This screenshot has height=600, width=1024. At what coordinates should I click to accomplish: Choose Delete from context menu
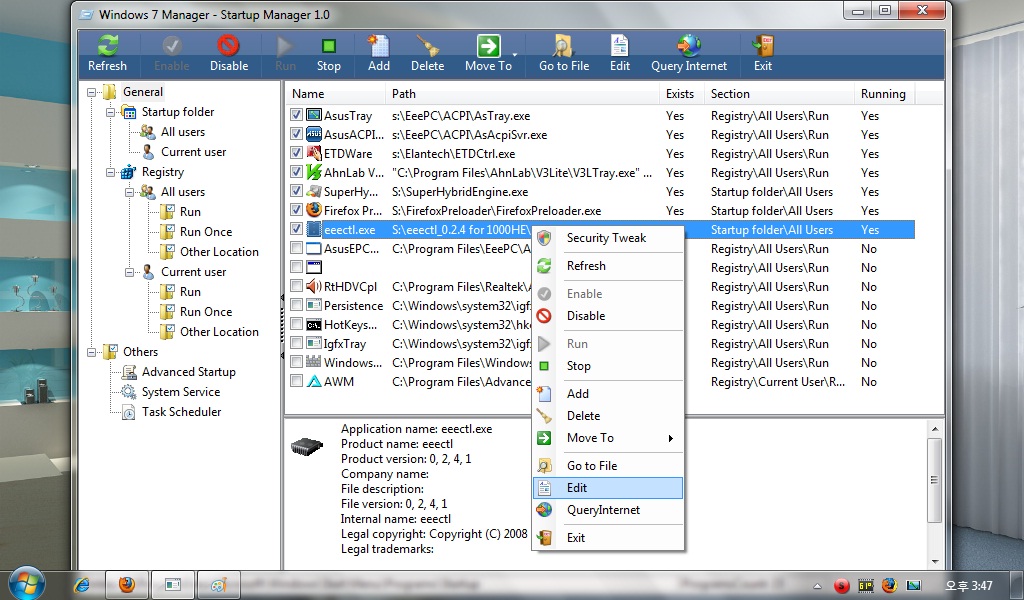click(x=609, y=416)
